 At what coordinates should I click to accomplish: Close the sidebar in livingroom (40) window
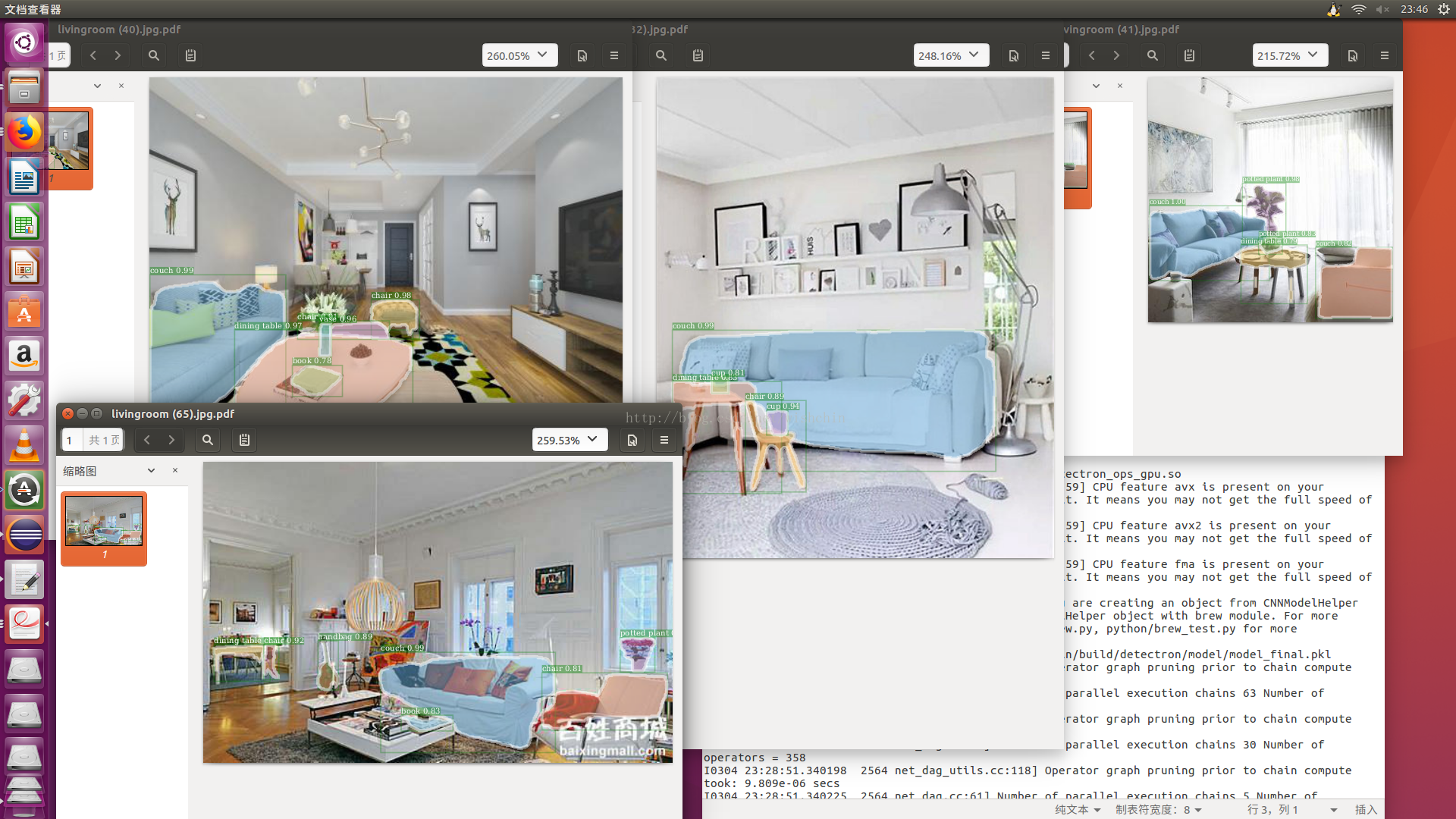click(x=121, y=86)
